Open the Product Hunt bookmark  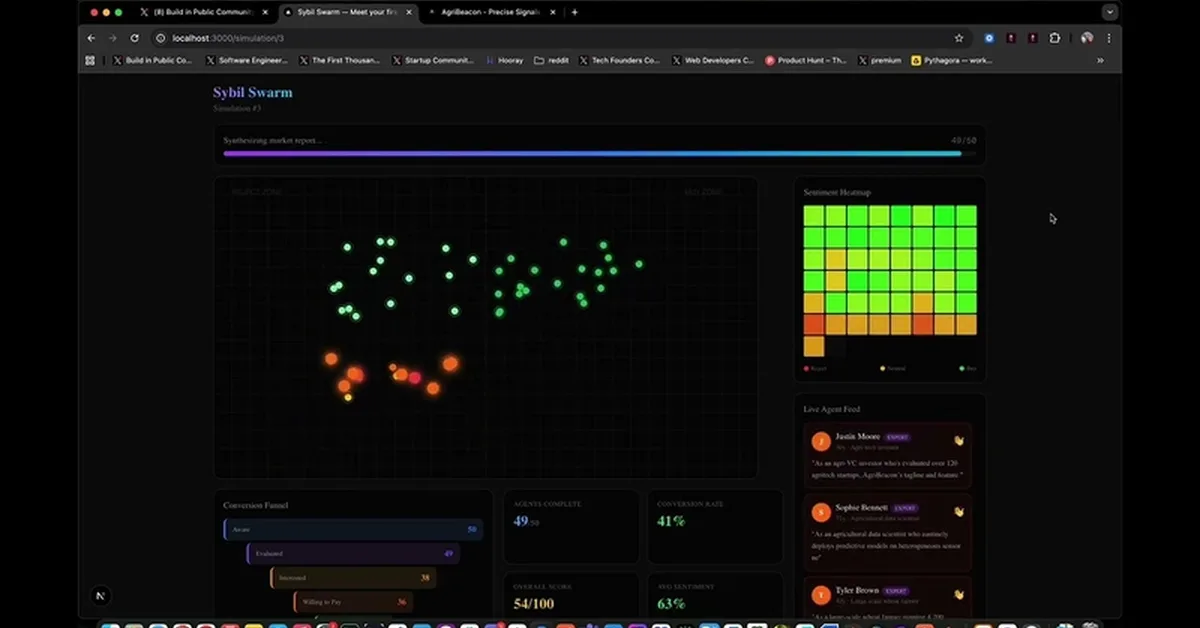pyautogui.click(x=806, y=60)
